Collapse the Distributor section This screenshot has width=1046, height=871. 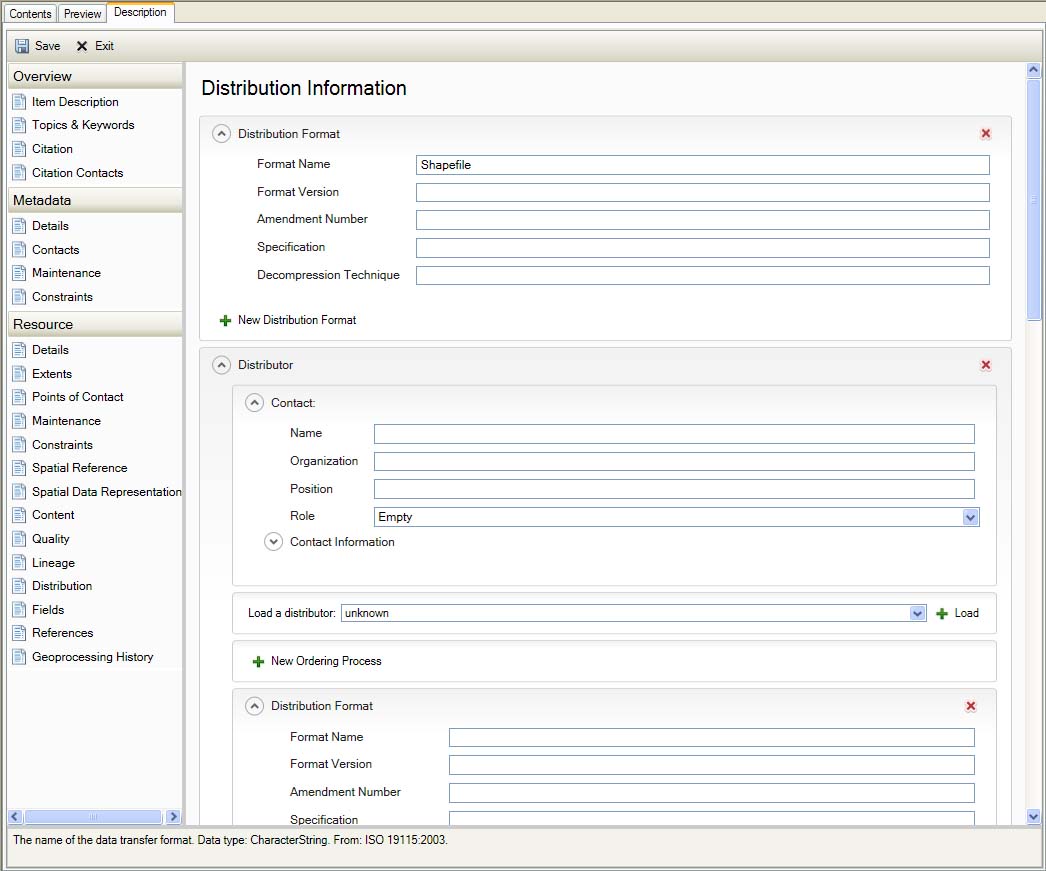pos(222,366)
